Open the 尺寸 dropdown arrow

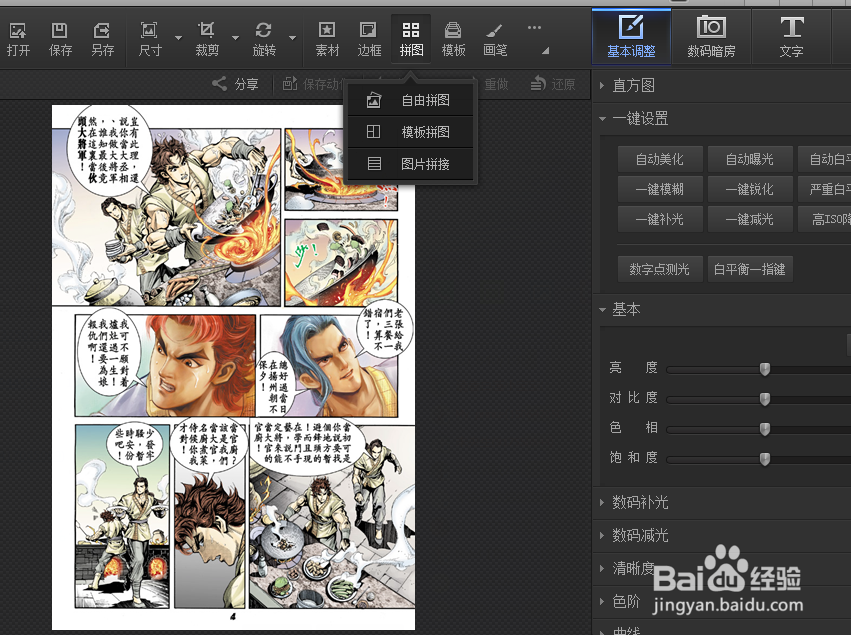pos(178,38)
